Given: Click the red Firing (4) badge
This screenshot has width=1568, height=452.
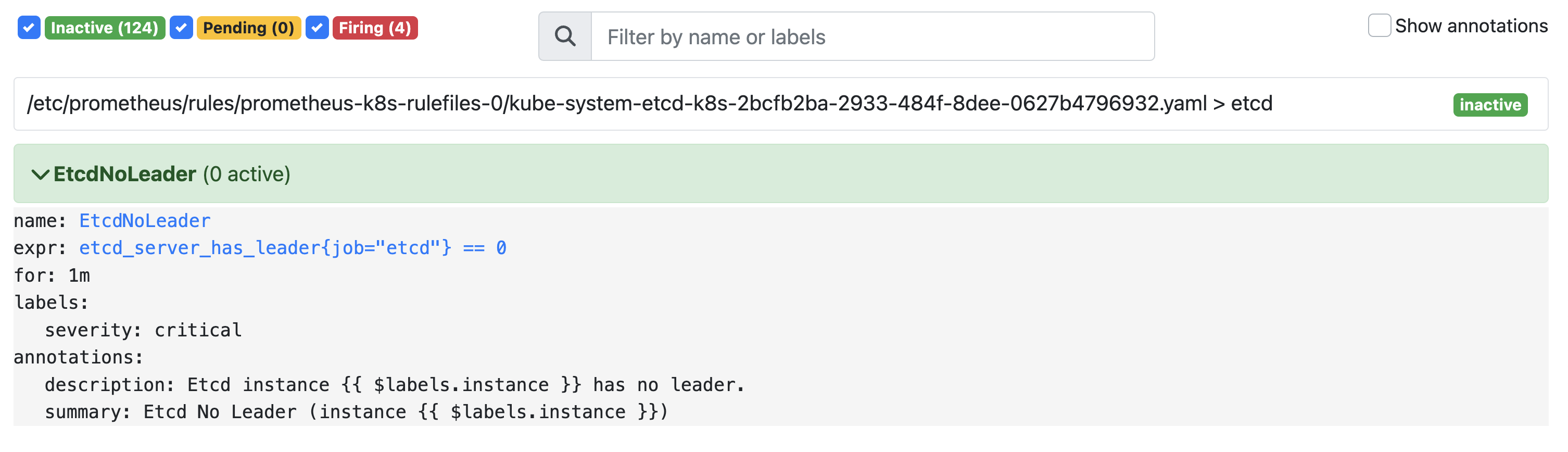Looking at the screenshot, I should click(x=375, y=28).
